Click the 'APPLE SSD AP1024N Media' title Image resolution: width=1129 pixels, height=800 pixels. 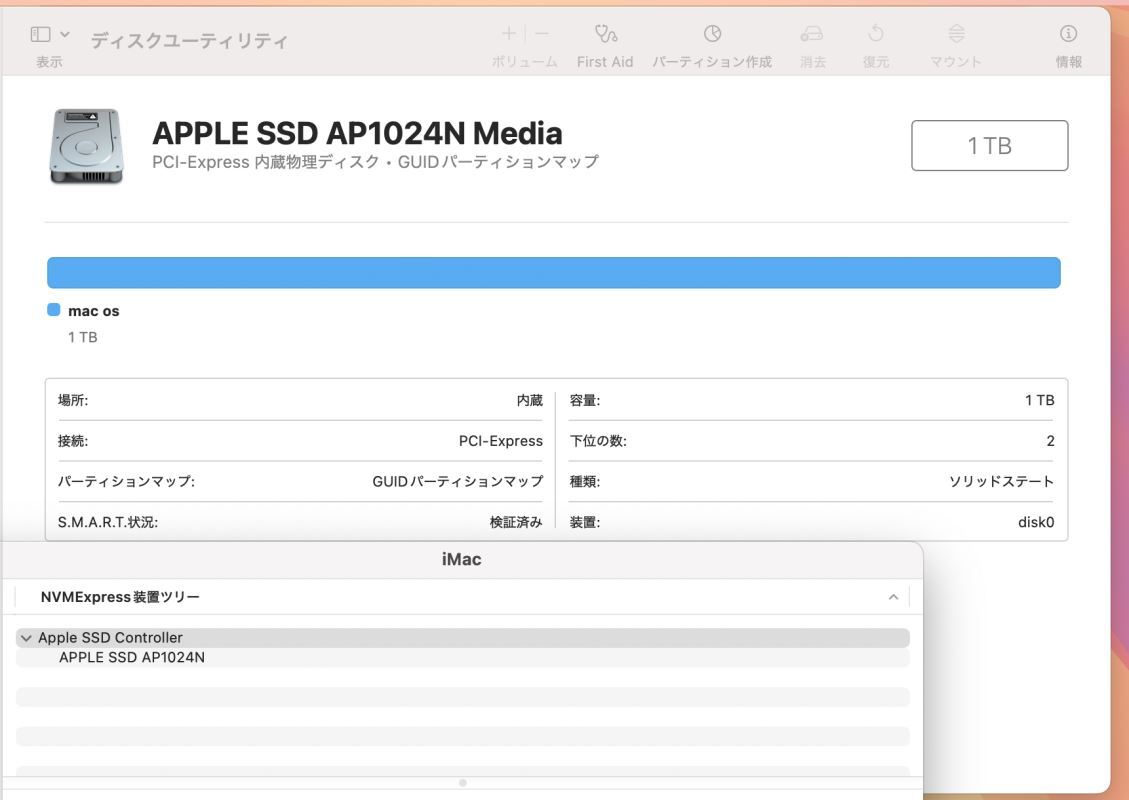point(357,133)
